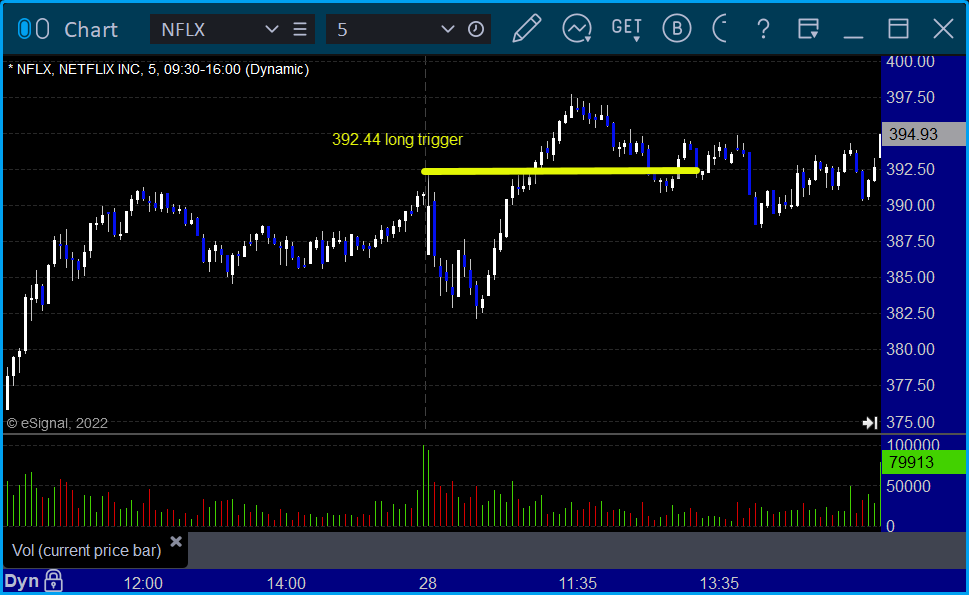Click the circled B icon

click(677, 29)
